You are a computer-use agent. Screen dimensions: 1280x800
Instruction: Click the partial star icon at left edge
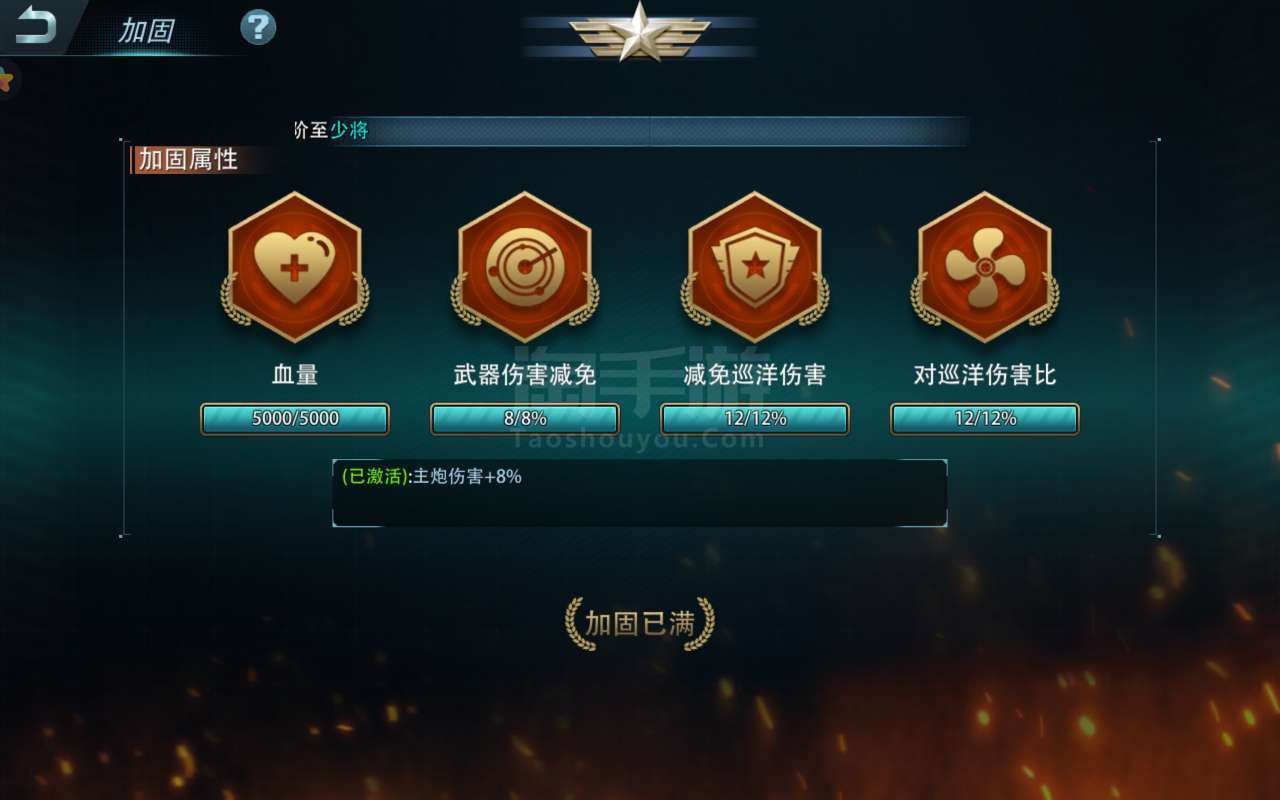tap(7, 79)
